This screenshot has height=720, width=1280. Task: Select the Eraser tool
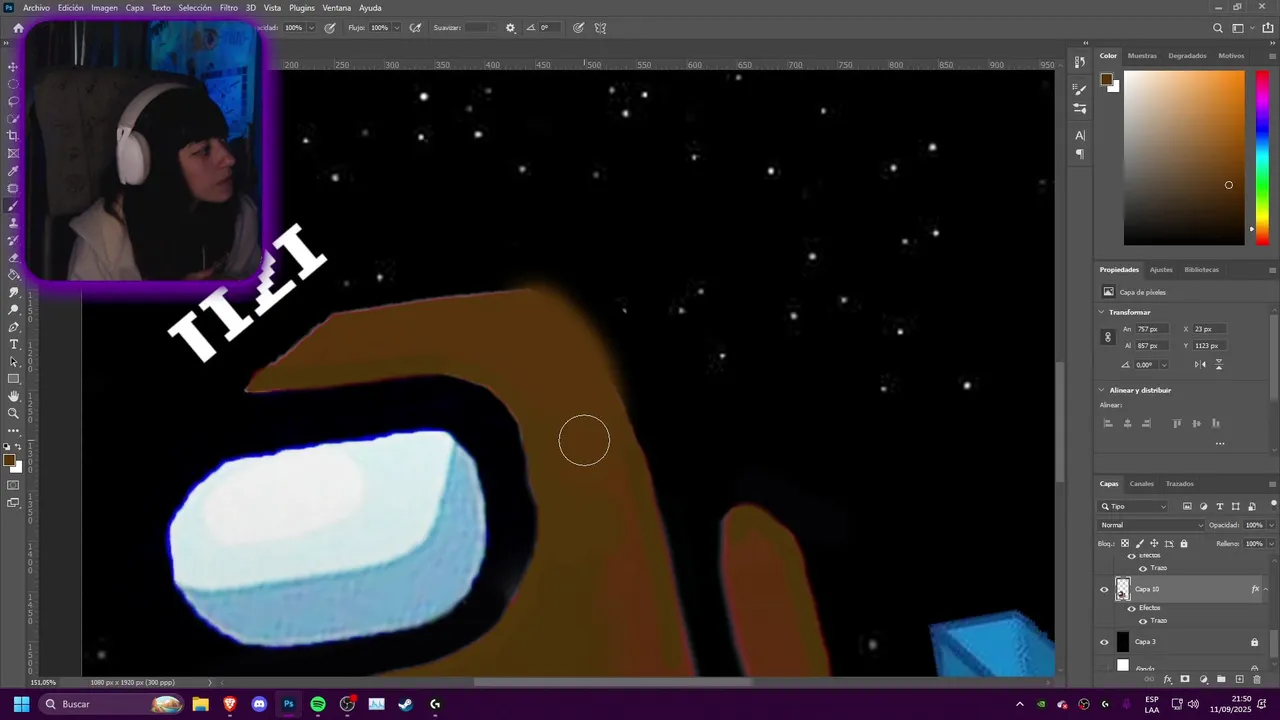[13, 258]
